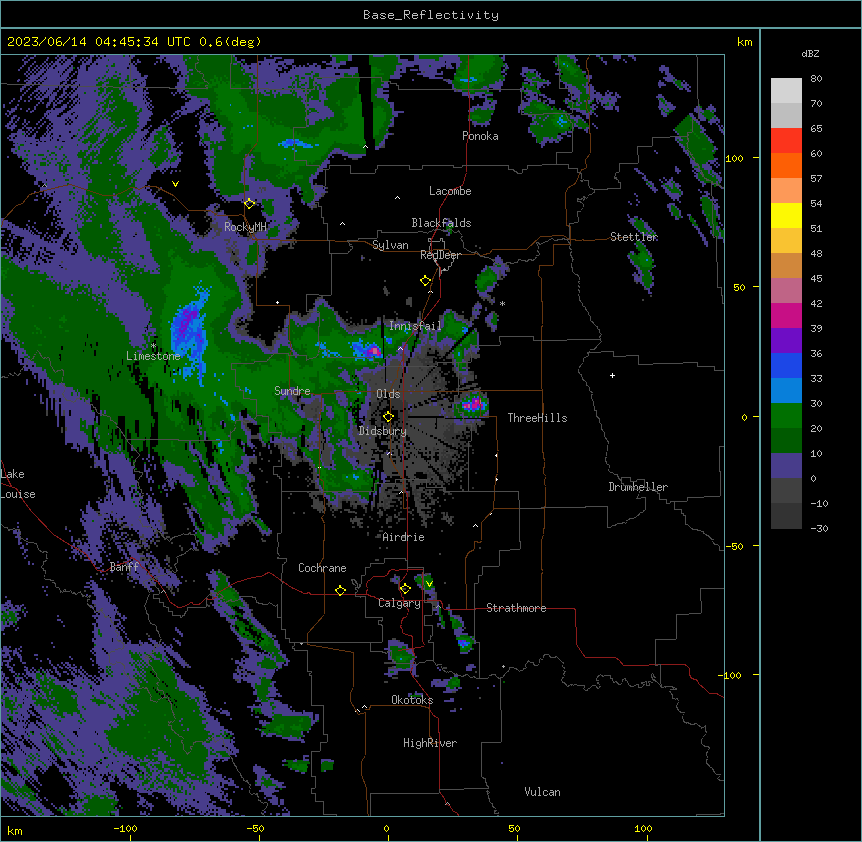Screen dimensions: 862x842
Task: Click the RedDeer city label
Action: [440, 255]
